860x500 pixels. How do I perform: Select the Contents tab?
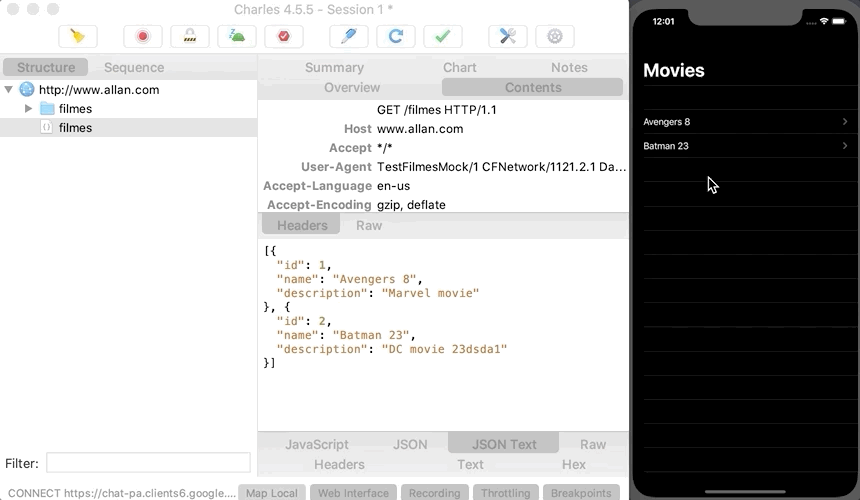pos(533,88)
